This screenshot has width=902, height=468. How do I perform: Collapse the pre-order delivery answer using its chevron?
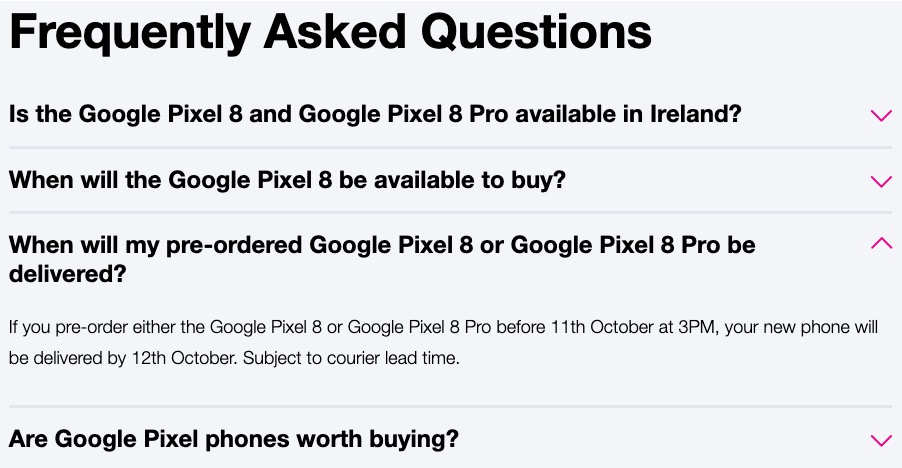881,243
